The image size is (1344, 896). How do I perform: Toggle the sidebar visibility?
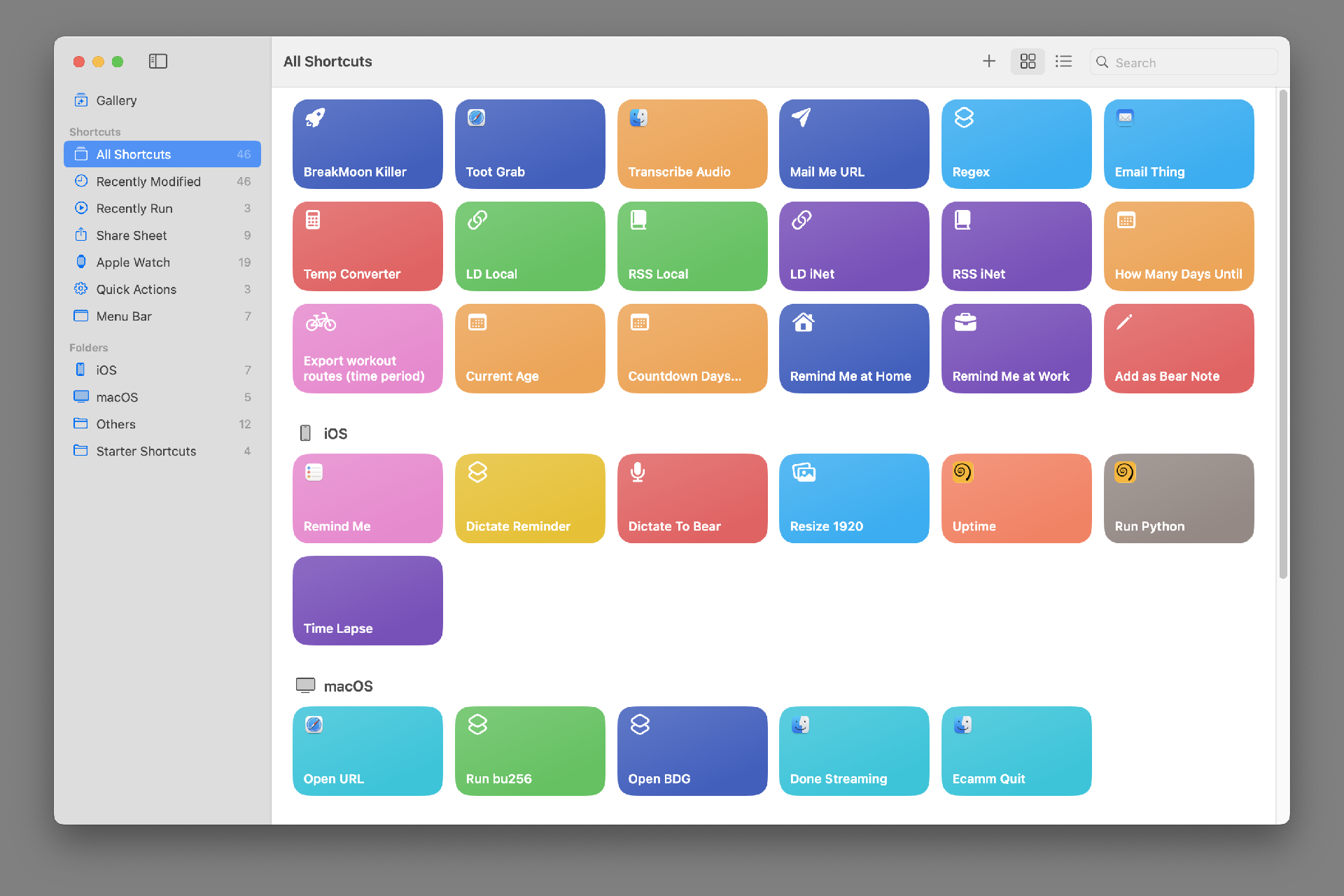coord(158,61)
